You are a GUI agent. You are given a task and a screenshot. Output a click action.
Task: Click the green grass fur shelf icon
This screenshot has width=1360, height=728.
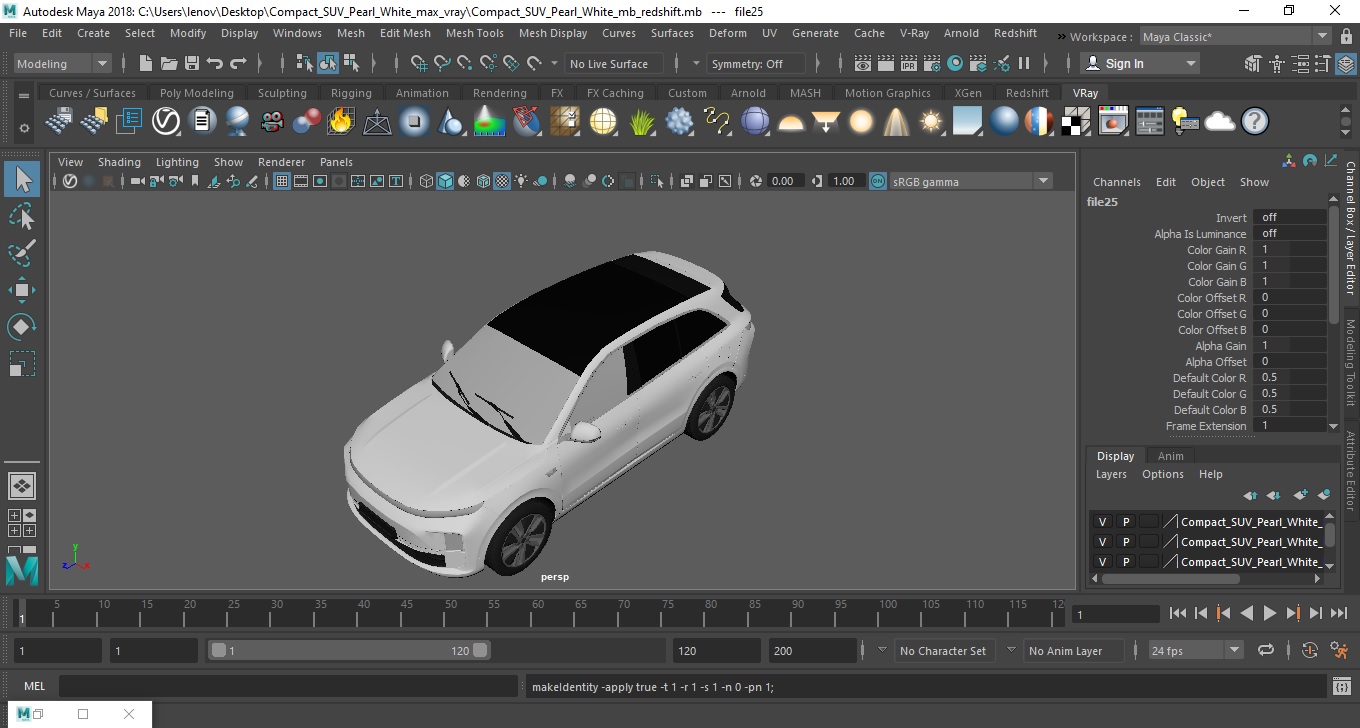(642, 122)
